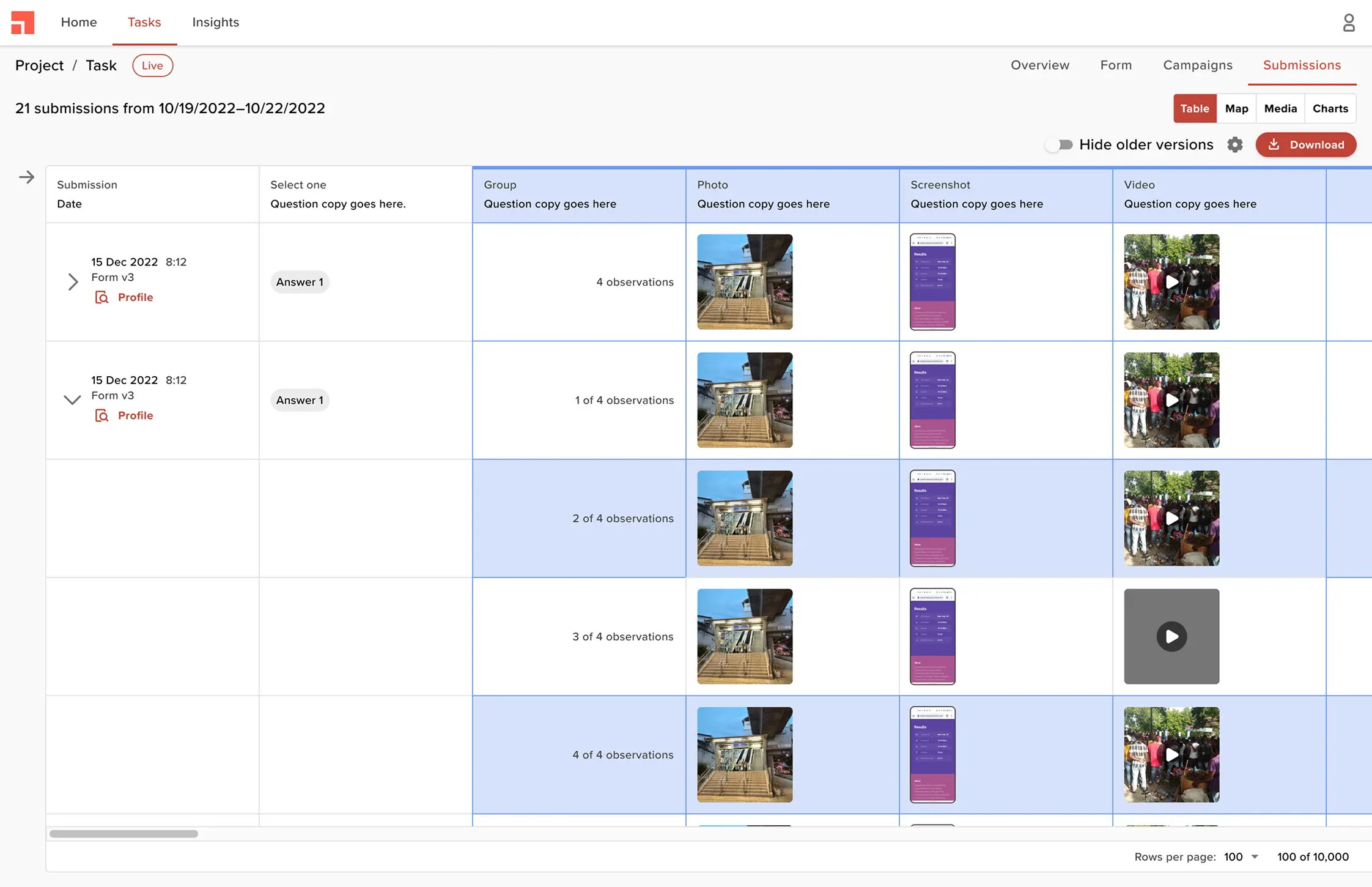Open the Overview tab
The width and height of the screenshot is (1372, 887).
click(1040, 65)
